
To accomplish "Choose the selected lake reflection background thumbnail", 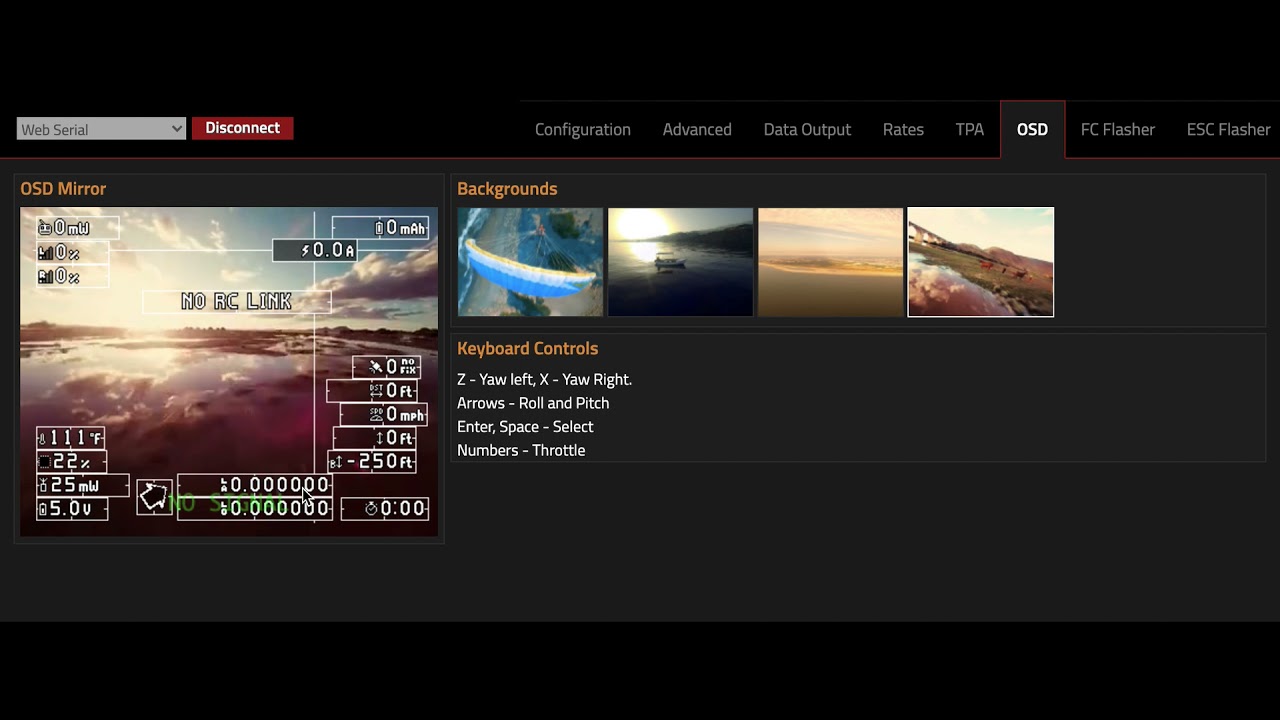I will (x=981, y=262).
